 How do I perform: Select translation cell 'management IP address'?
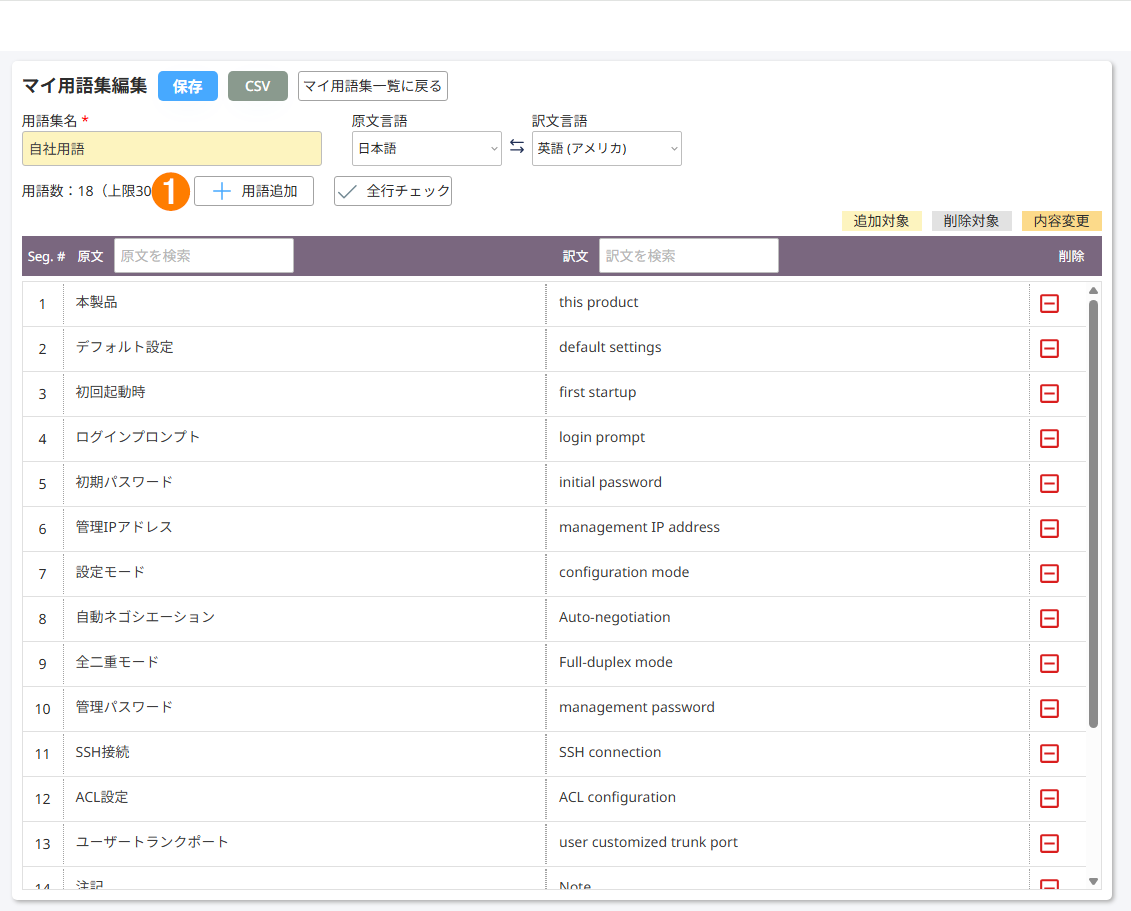(788, 529)
